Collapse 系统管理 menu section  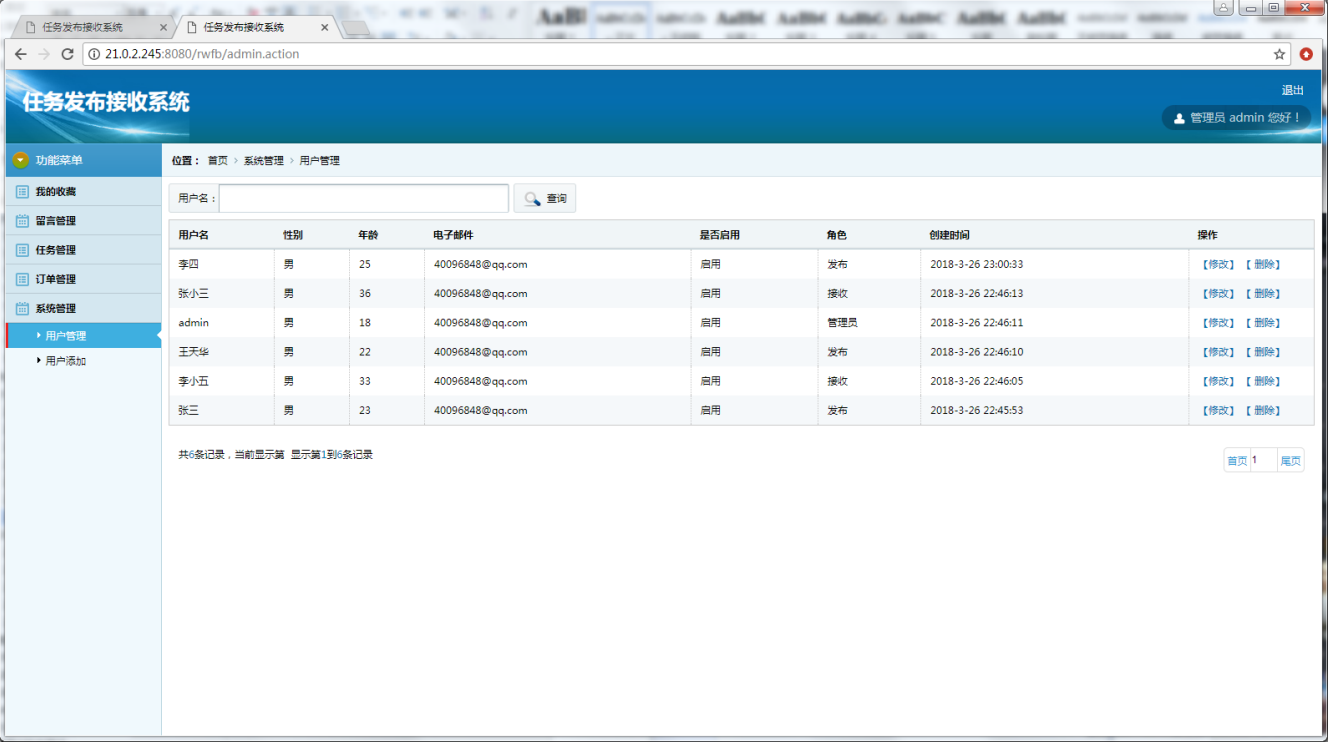coord(84,308)
